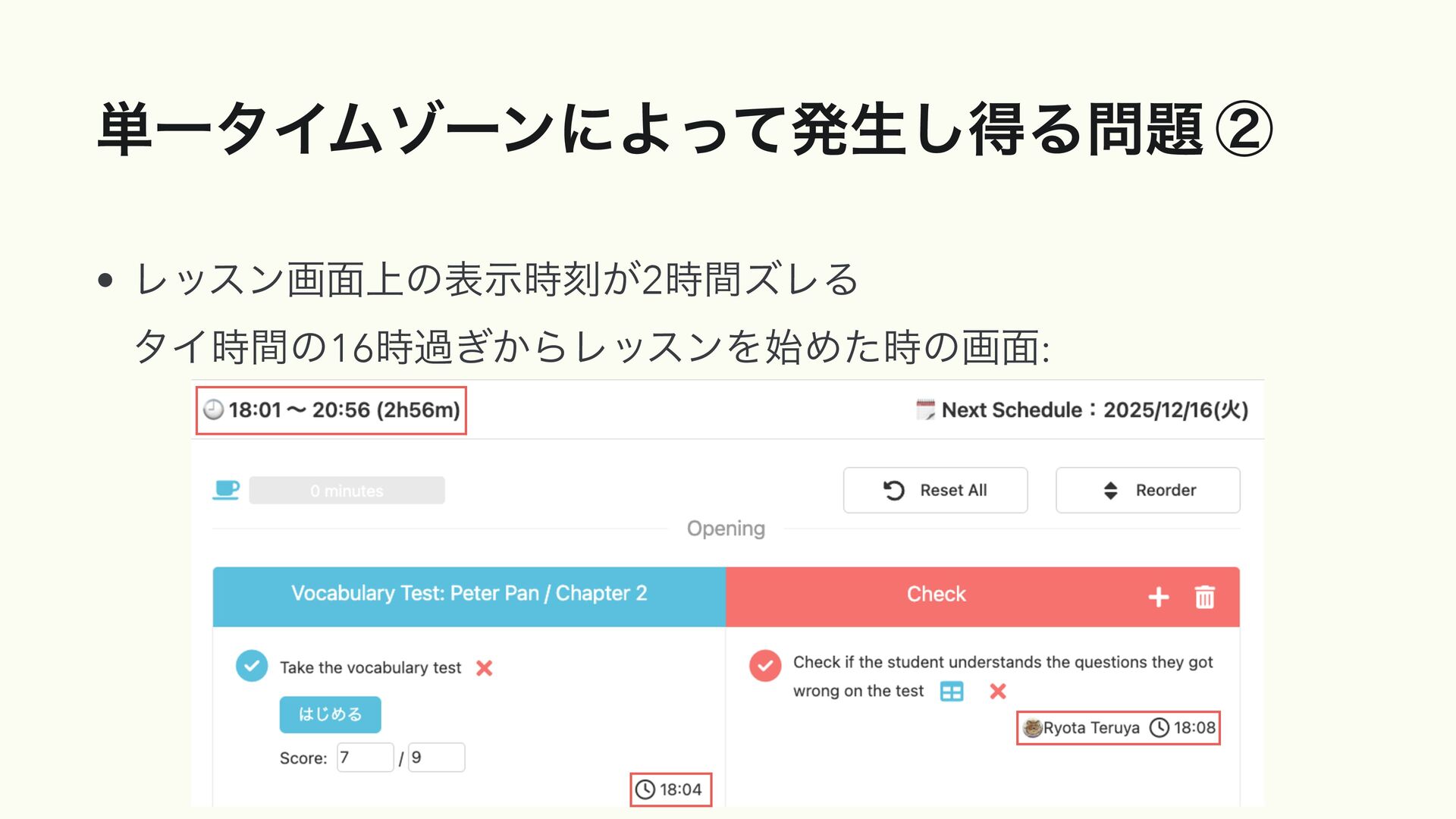Toggle red checkmark for Check if student understands
The width and height of the screenshot is (1456, 819).
pyautogui.click(x=765, y=666)
